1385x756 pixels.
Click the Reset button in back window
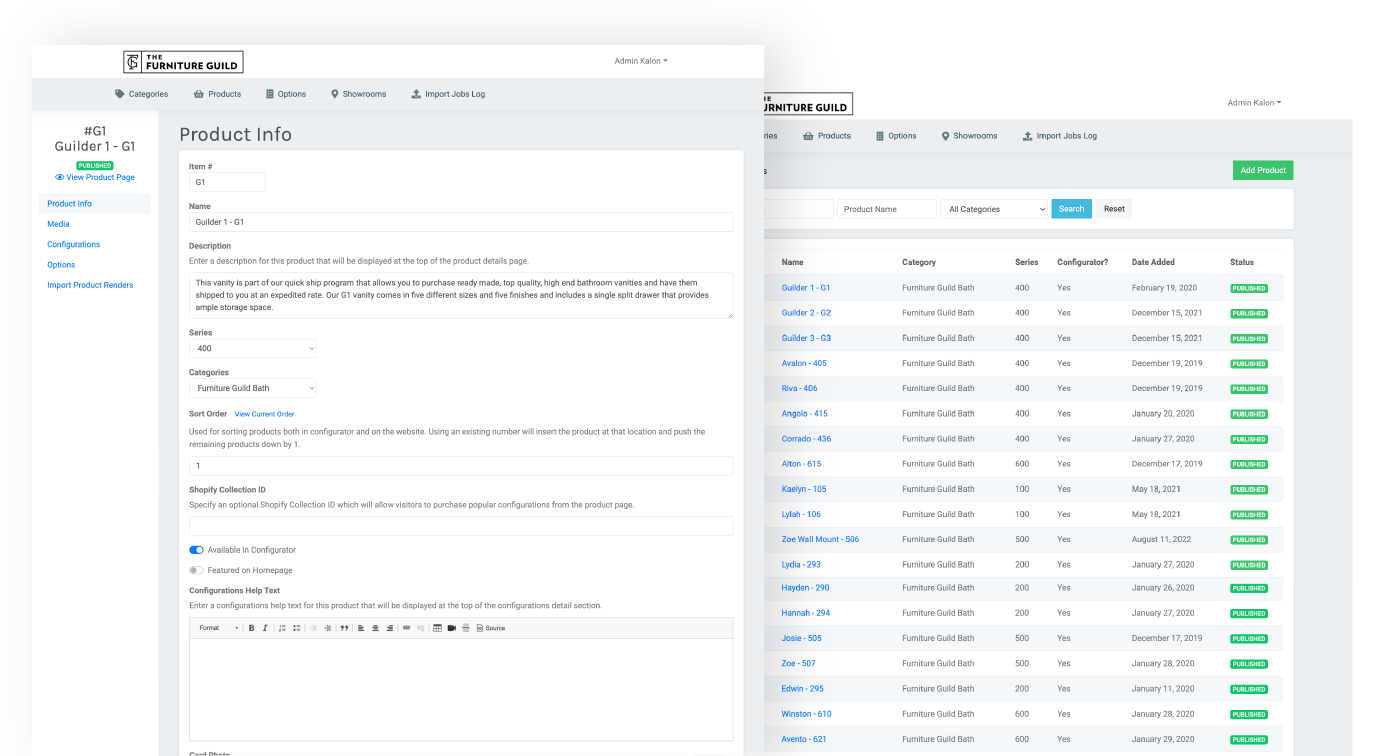coord(1114,209)
